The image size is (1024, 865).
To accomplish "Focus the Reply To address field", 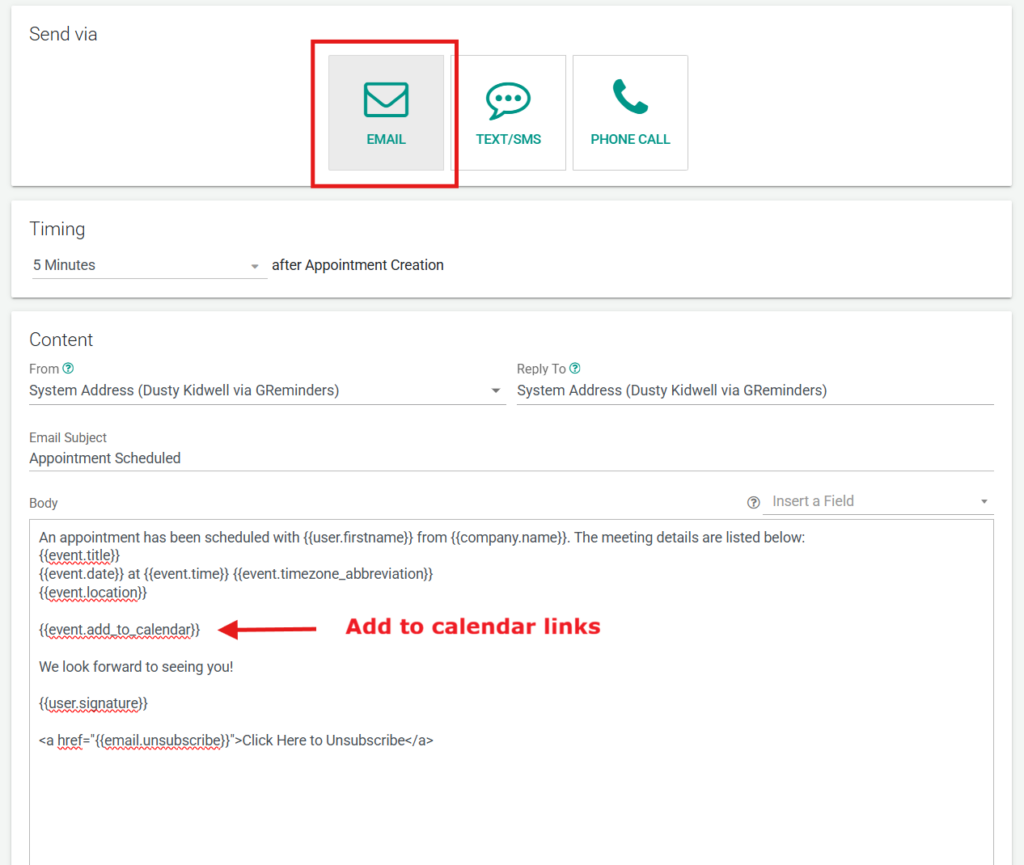I will click(754, 391).
